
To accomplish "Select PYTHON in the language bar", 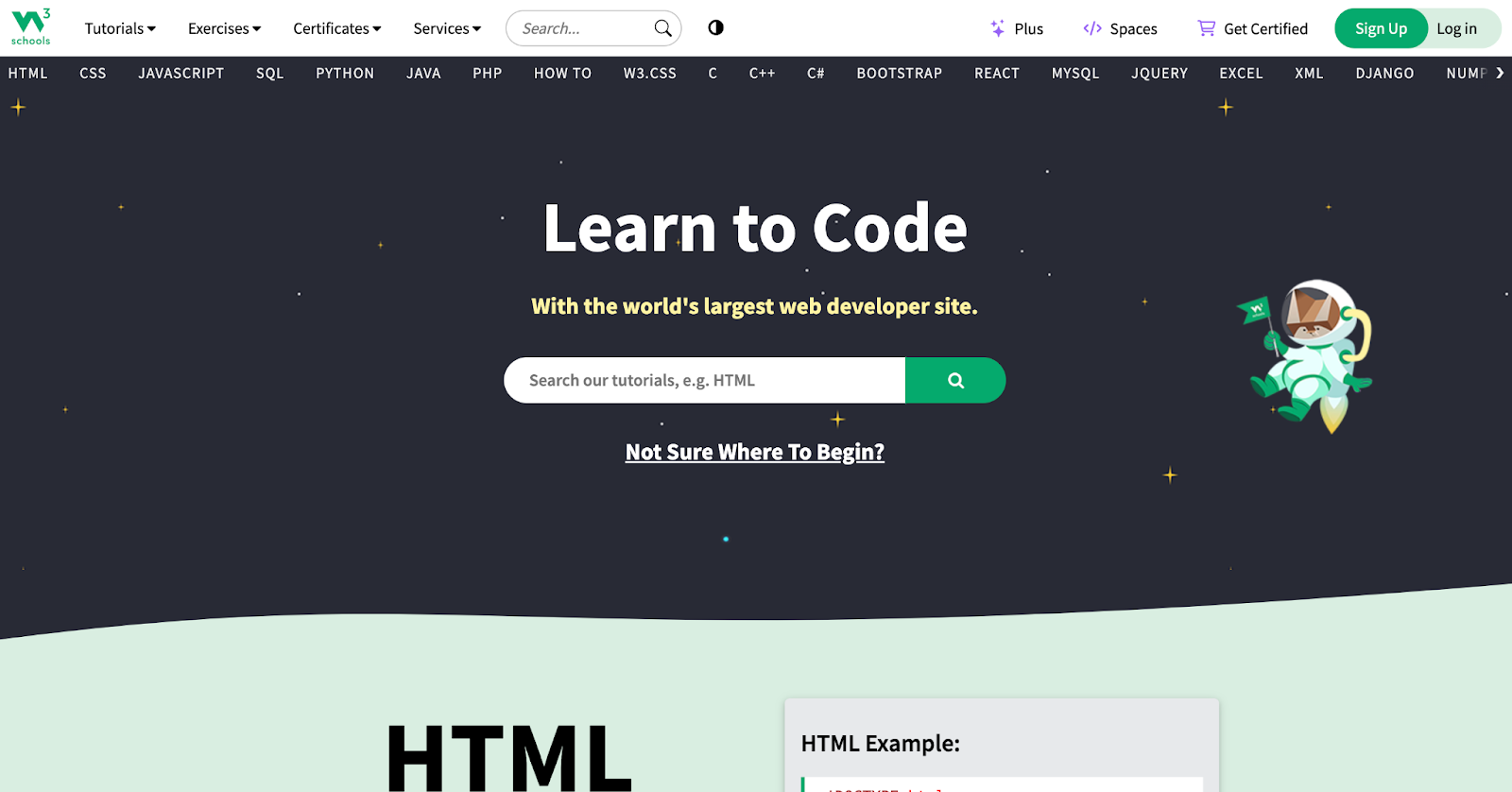I will pos(345,73).
